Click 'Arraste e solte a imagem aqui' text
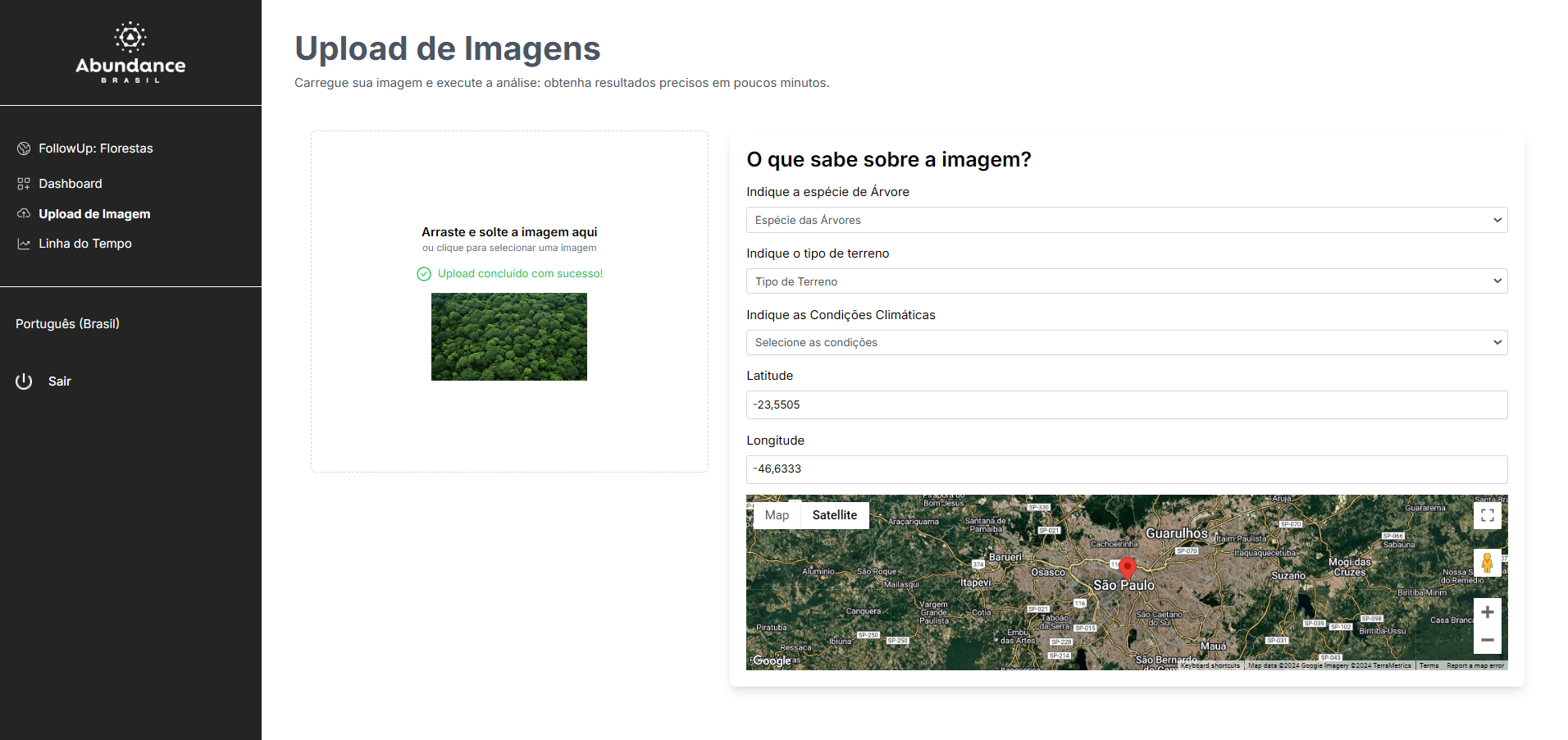Image resolution: width=1568 pixels, height=740 pixels. click(509, 232)
